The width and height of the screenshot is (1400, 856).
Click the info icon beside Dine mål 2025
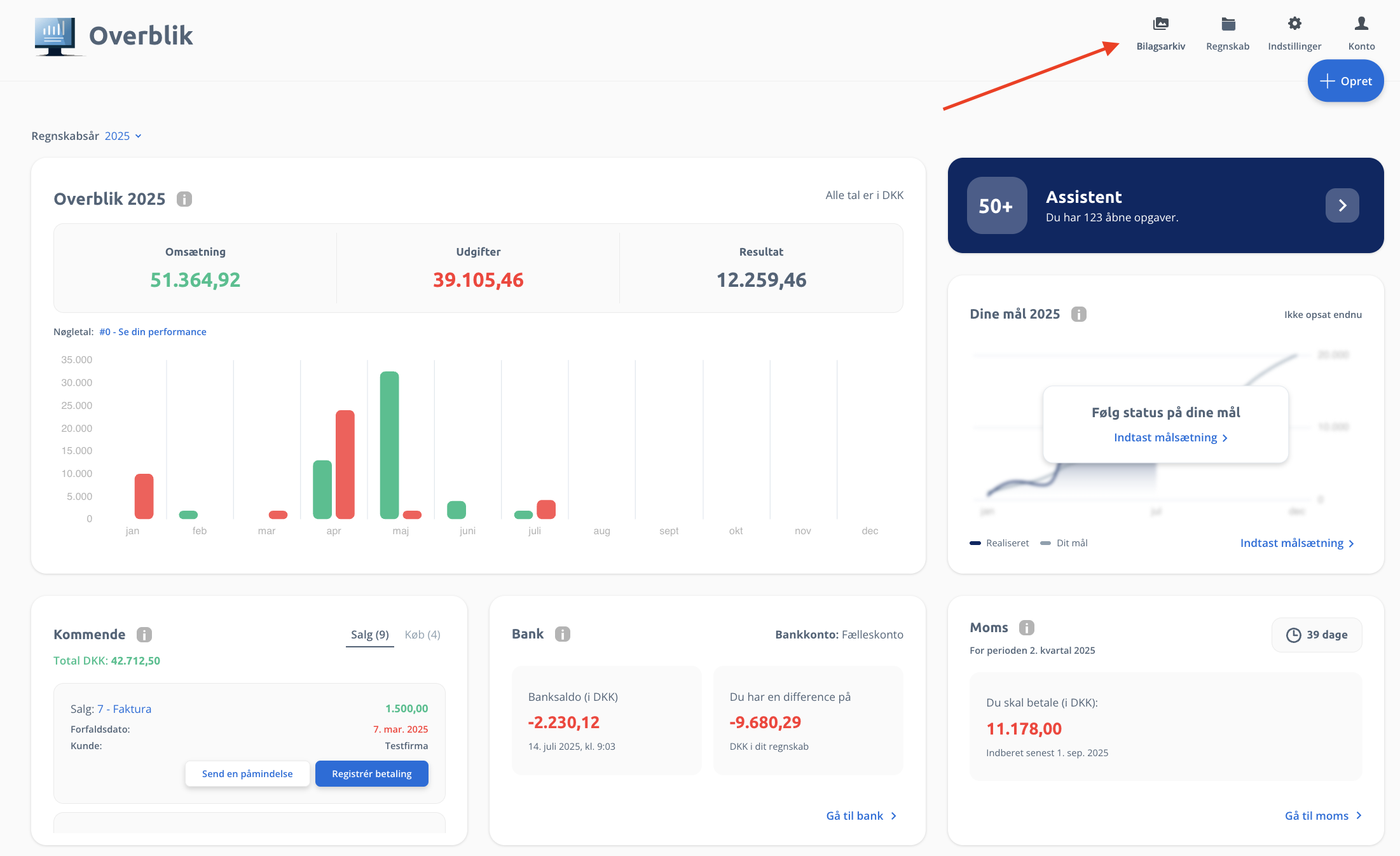click(1078, 314)
